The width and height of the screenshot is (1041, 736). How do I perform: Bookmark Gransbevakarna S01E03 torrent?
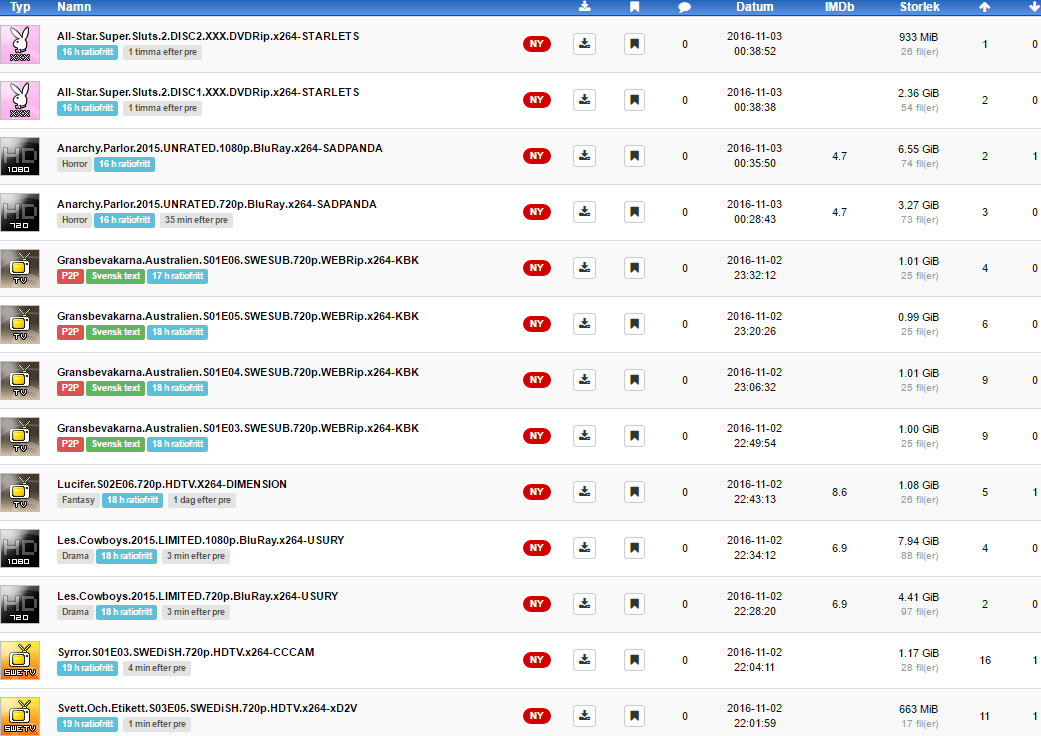635,436
